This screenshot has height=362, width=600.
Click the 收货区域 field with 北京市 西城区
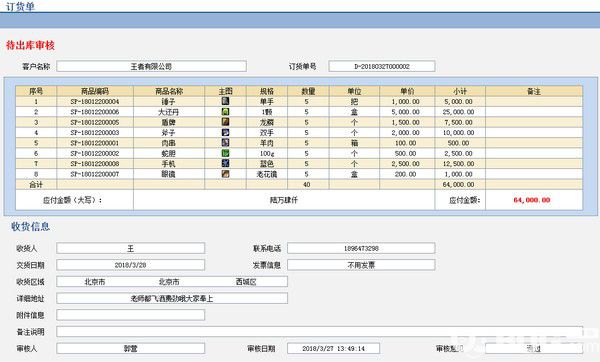[172, 282]
